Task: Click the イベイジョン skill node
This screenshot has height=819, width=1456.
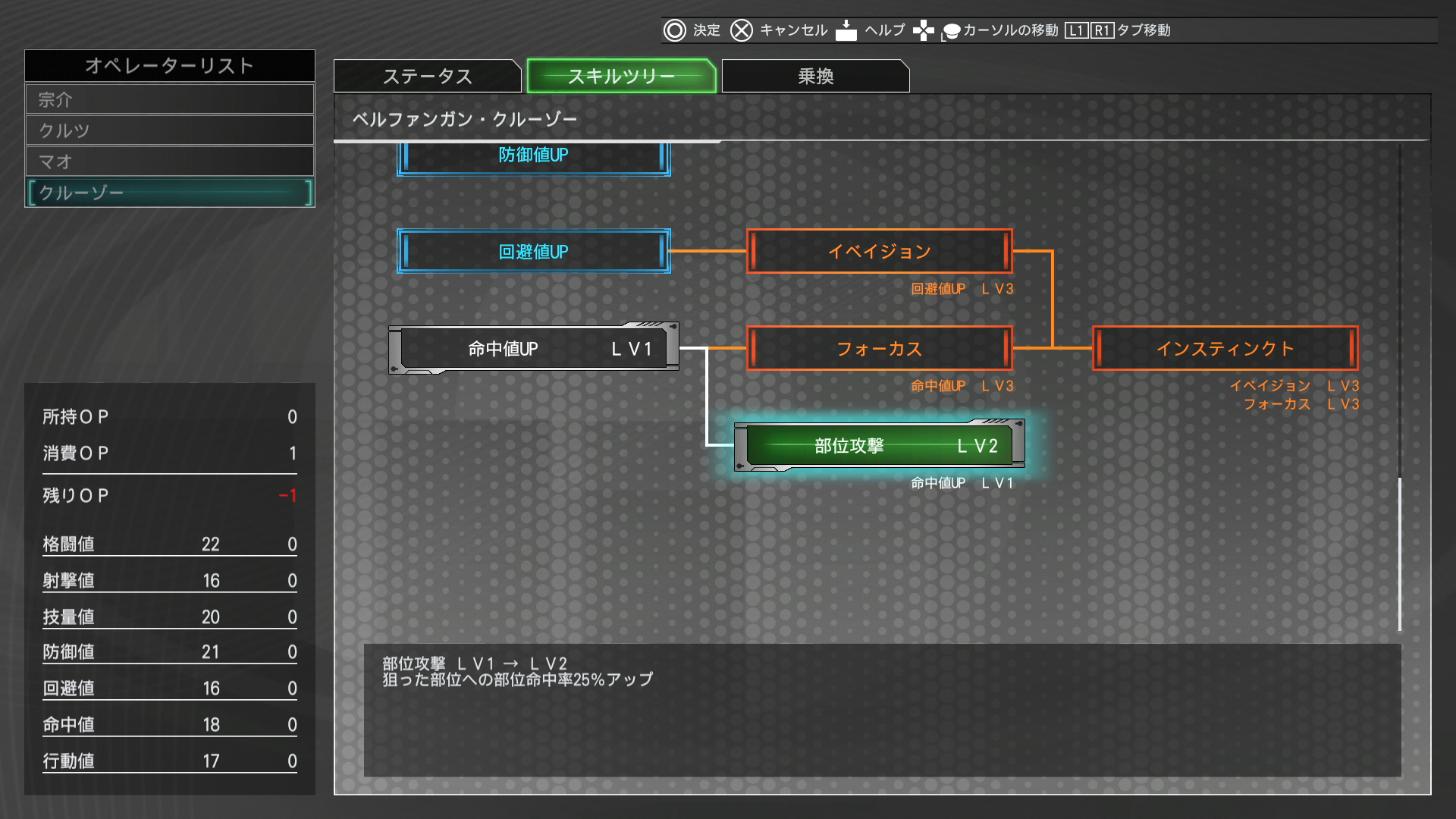Action: [x=879, y=252]
